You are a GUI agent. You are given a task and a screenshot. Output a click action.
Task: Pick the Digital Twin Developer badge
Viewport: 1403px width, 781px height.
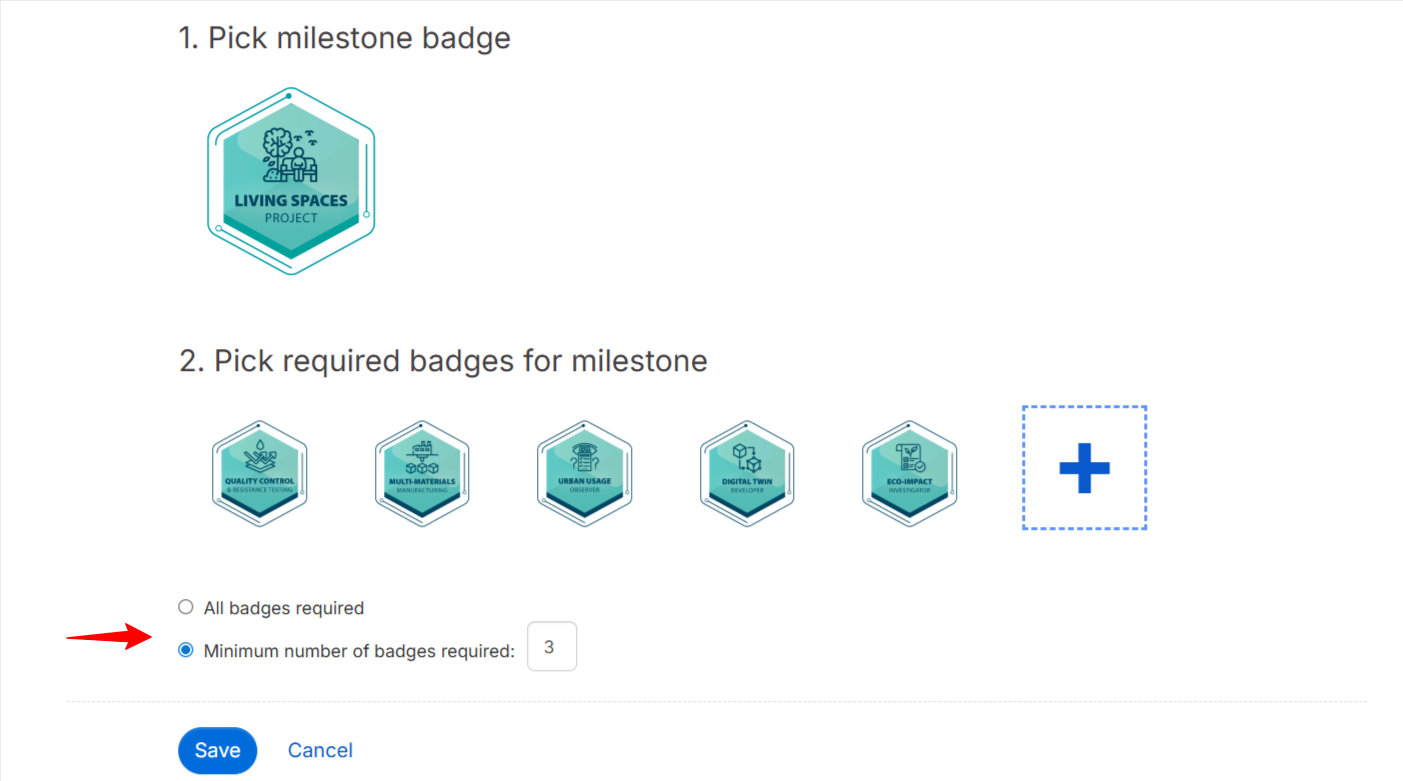click(x=747, y=473)
